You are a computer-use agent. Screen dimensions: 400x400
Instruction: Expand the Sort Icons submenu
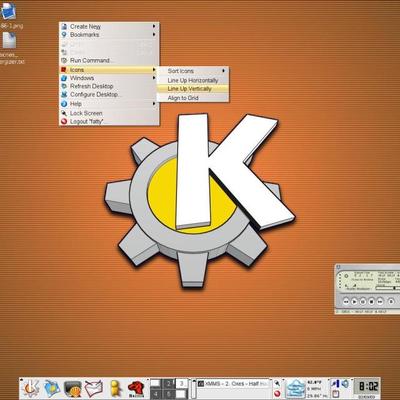point(193,71)
